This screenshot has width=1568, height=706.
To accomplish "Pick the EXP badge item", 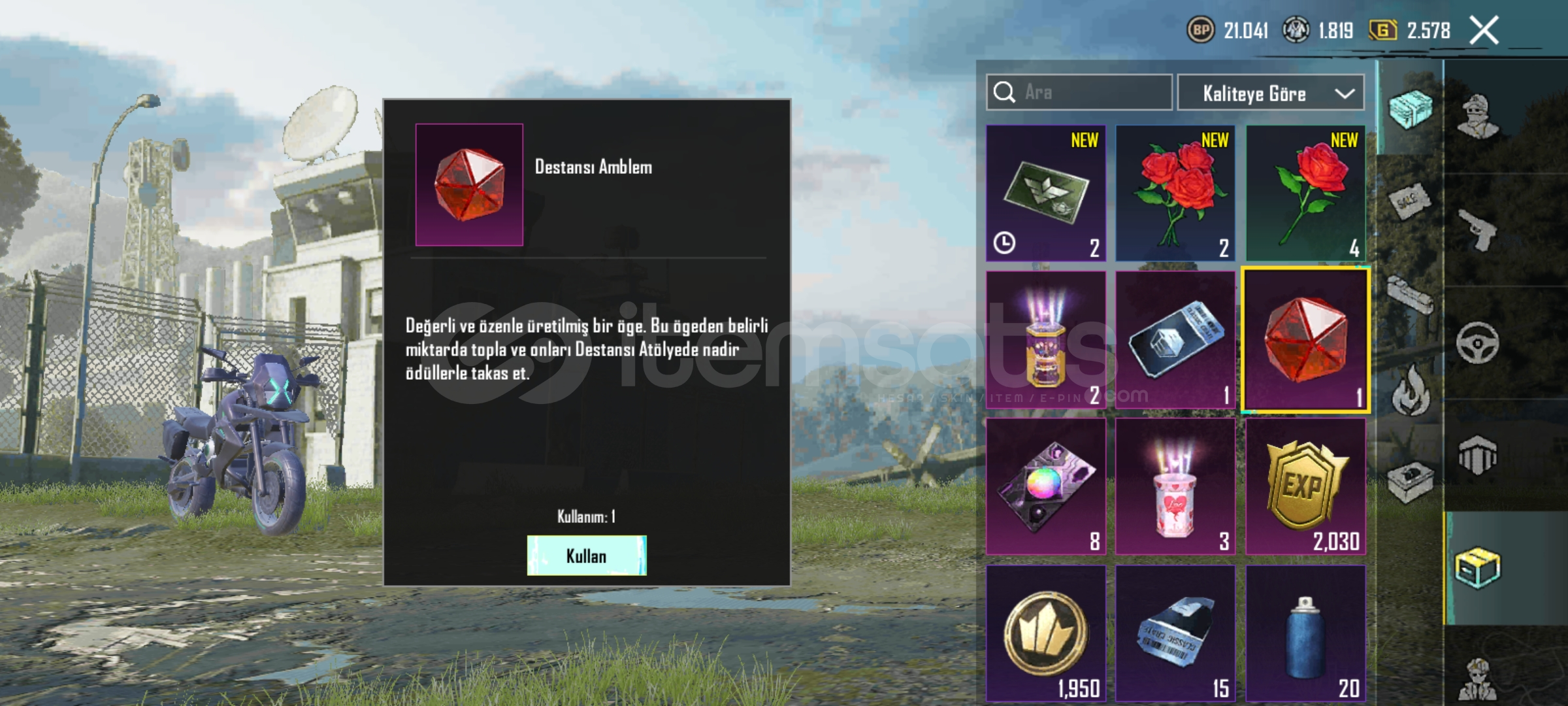I will 1305,487.
